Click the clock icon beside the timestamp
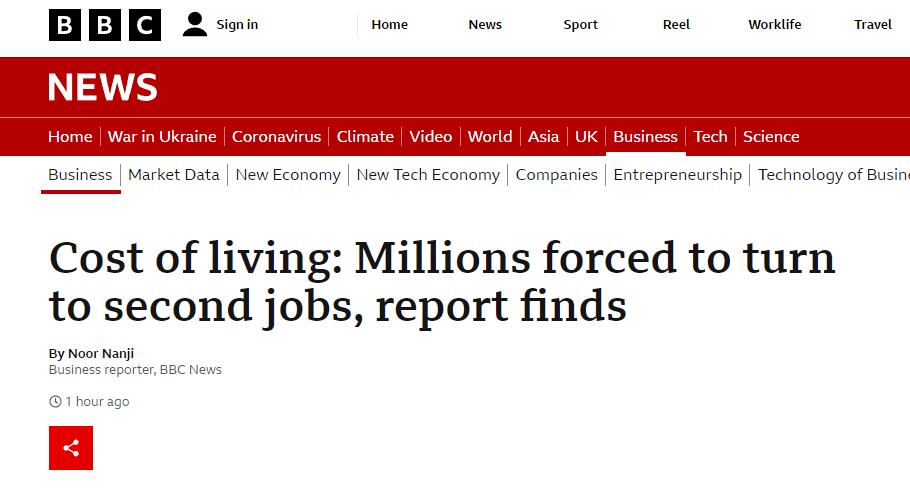The width and height of the screenshot is (910, 491). click(55, 402)
